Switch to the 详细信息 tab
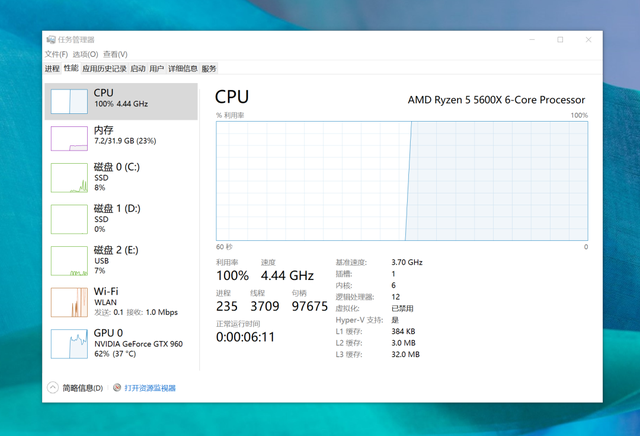Viewport: 640px width, 436px height. tap(183, 69)
